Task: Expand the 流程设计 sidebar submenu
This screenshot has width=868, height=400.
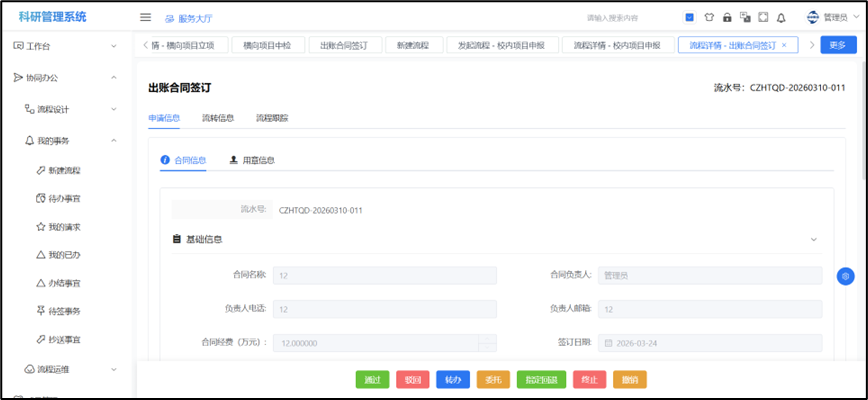Action: (x=70, y=109)
